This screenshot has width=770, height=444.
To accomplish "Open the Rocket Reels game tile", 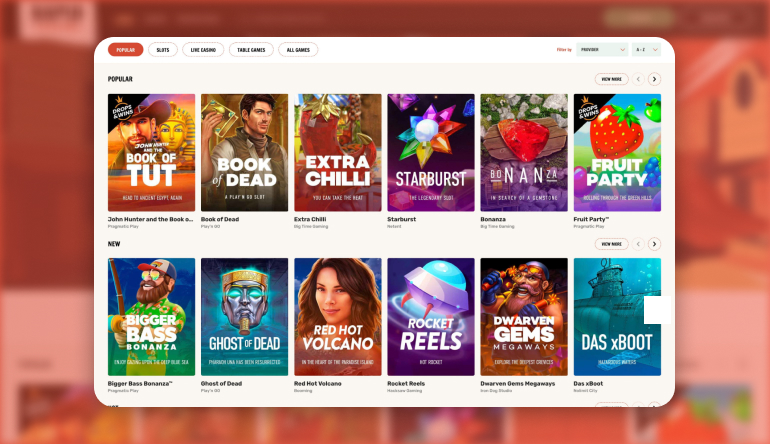I will (431, 316).
